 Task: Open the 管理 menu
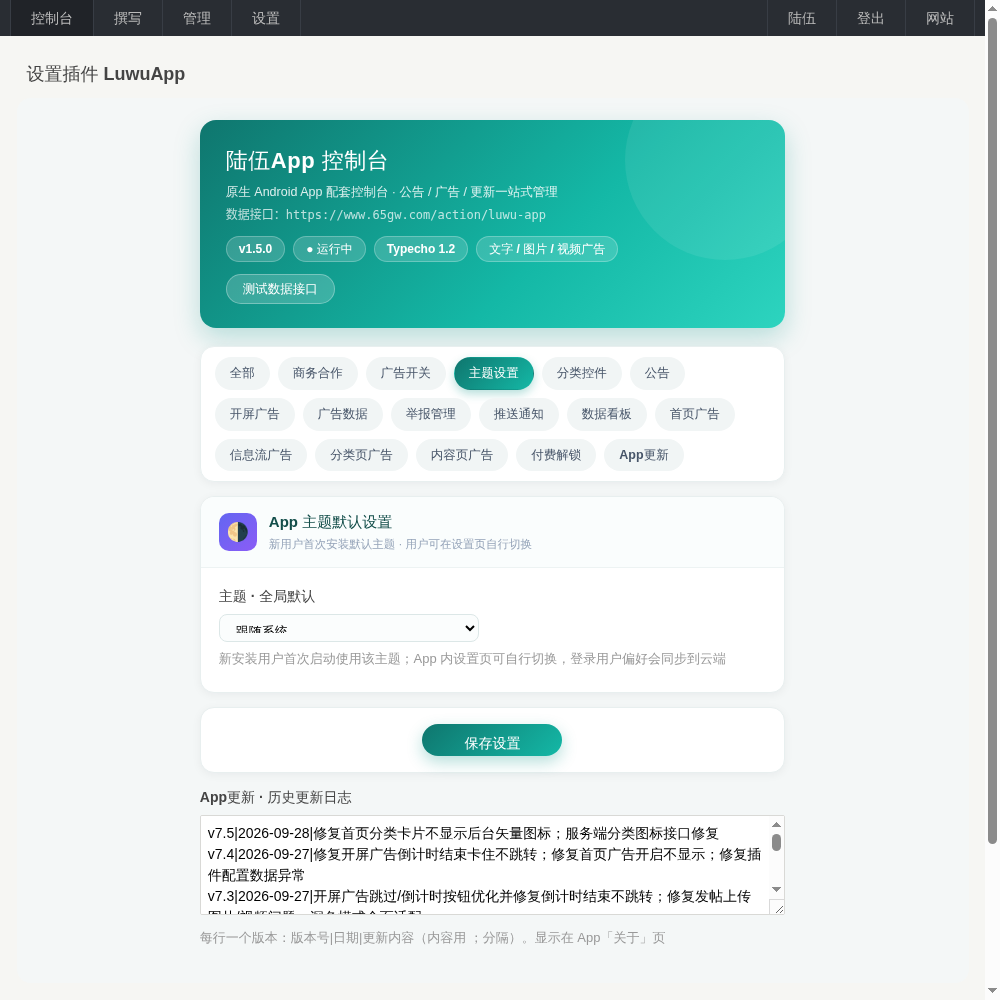tap(196, 18)
